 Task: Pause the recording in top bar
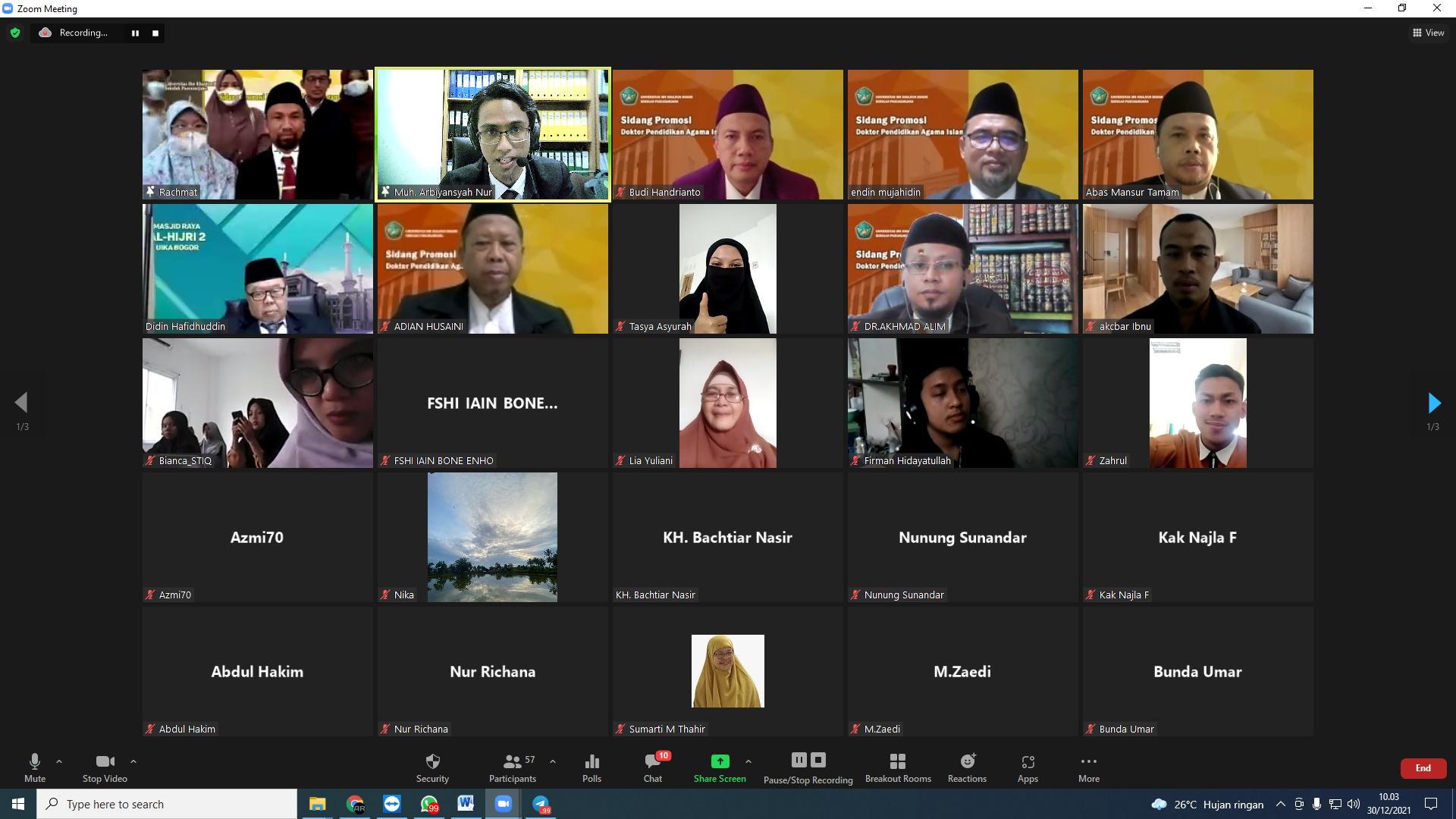coord(135,33)
